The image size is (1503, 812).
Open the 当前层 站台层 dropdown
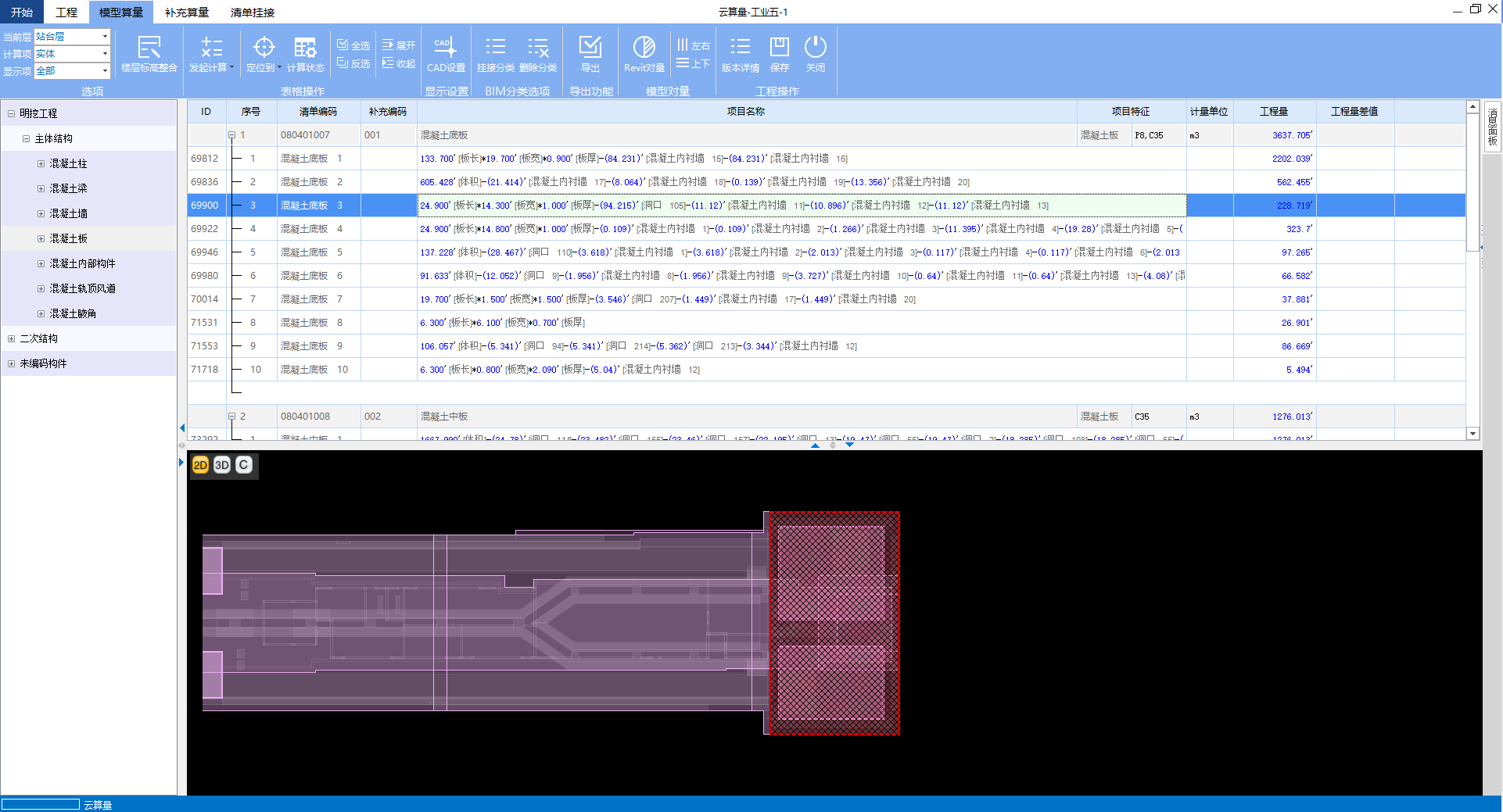[x=105, y=37]
